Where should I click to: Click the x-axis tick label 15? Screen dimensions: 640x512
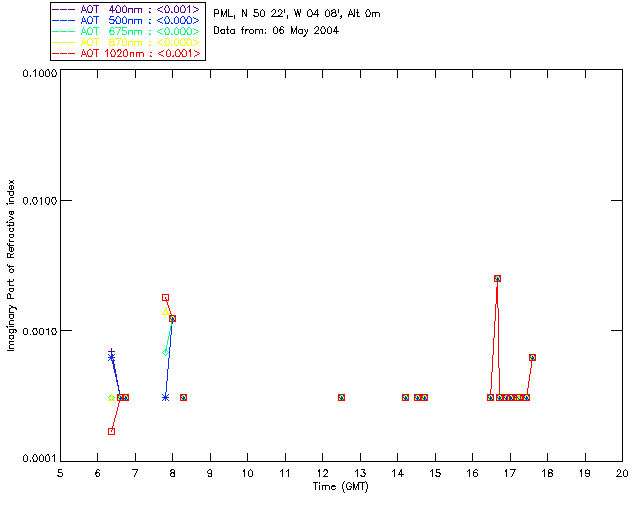[435, 473]
